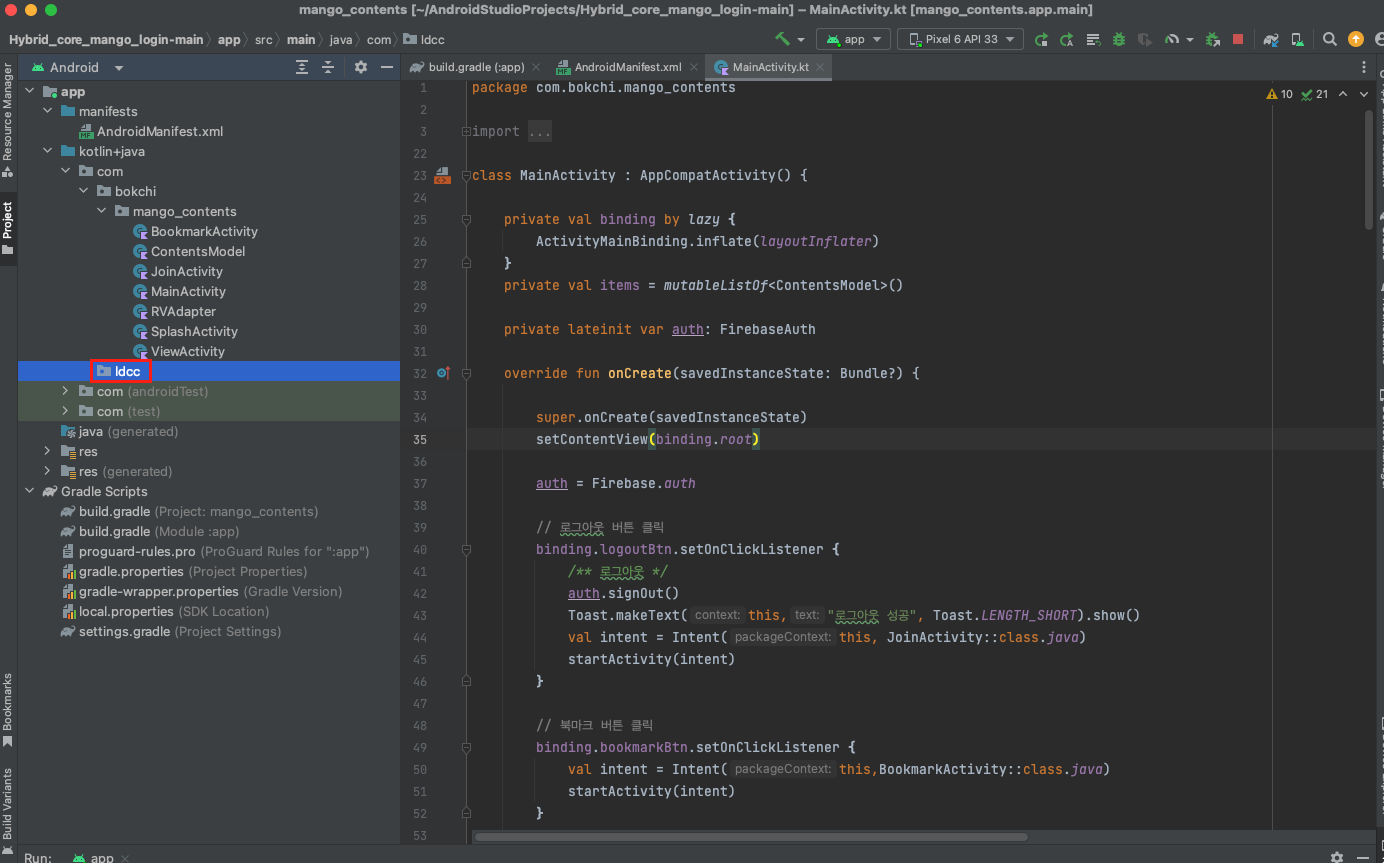
Task: Click the Search Everywhere magnifier icon
Action: tap(1329, 39)
